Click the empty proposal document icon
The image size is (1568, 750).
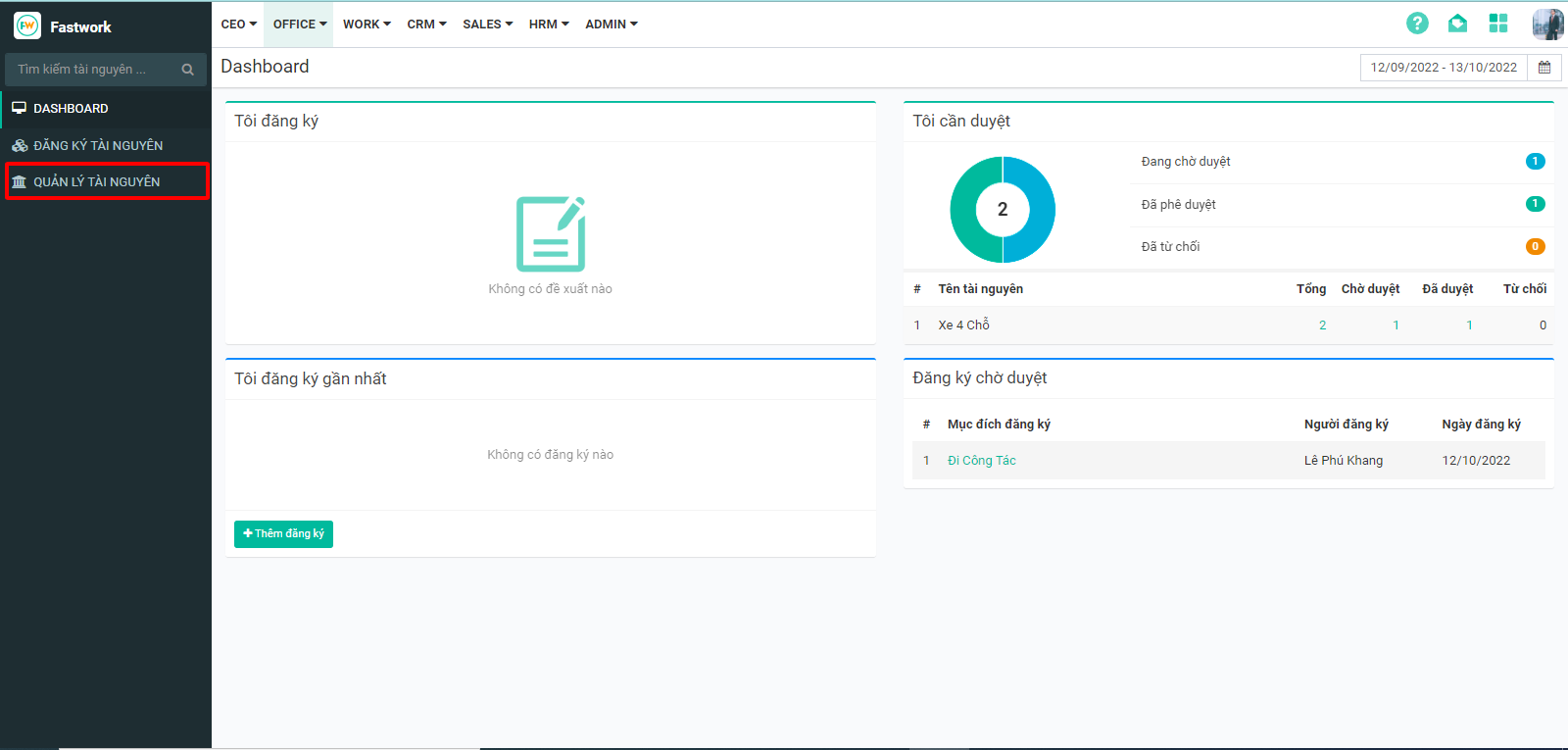(x=551, y=234)
